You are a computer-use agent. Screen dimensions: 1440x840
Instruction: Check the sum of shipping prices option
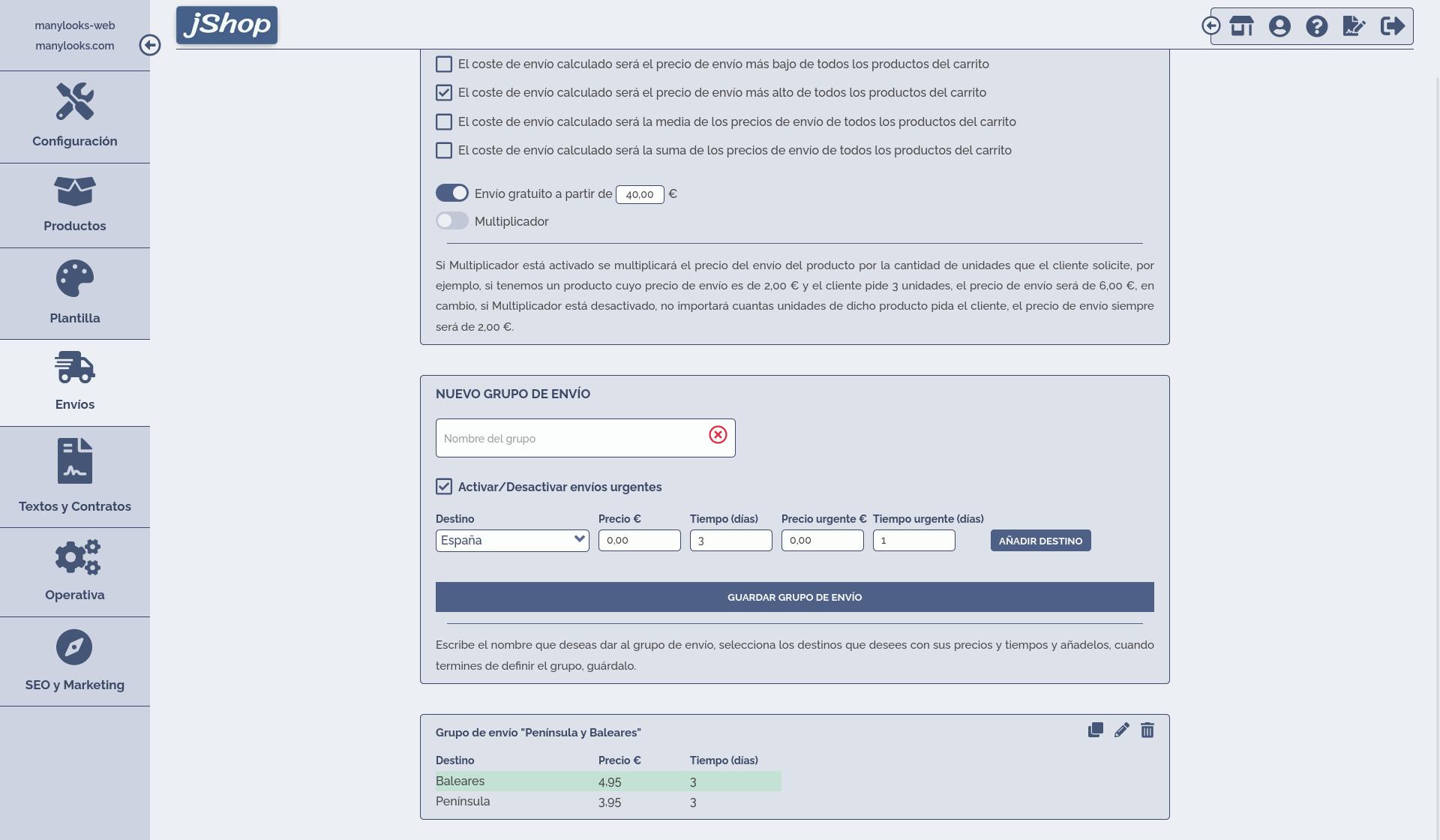pyautogui.click(x=444, y=151)
